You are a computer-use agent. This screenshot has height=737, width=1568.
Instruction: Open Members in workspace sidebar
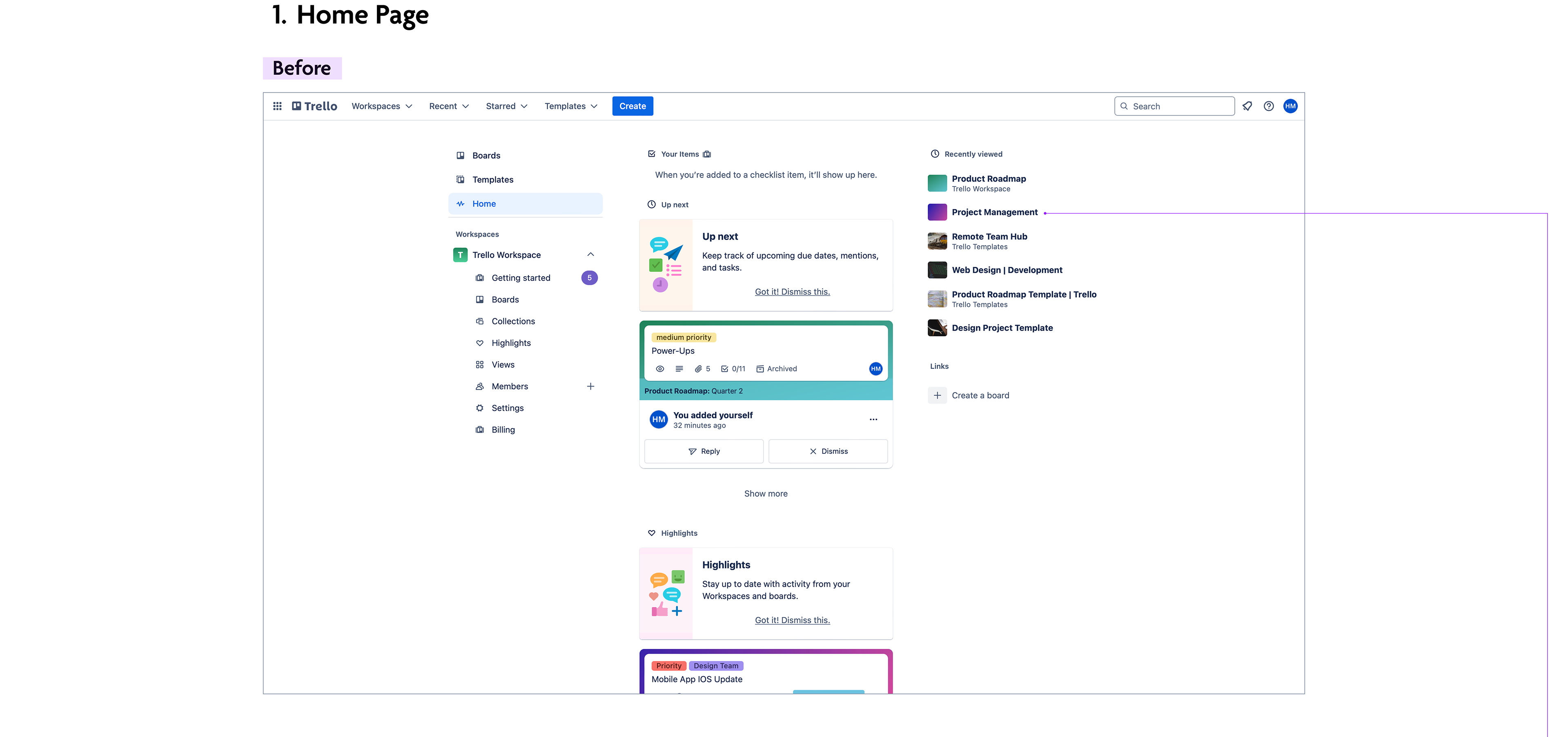(510, 386)
